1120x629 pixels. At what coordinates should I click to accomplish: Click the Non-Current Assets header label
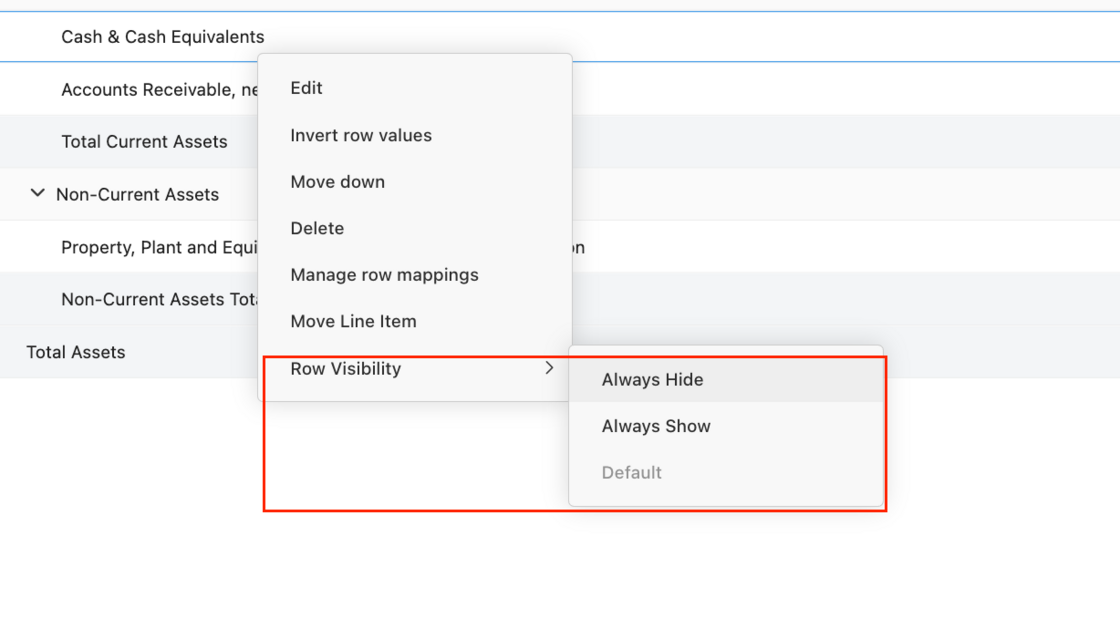tap(137, 194)
